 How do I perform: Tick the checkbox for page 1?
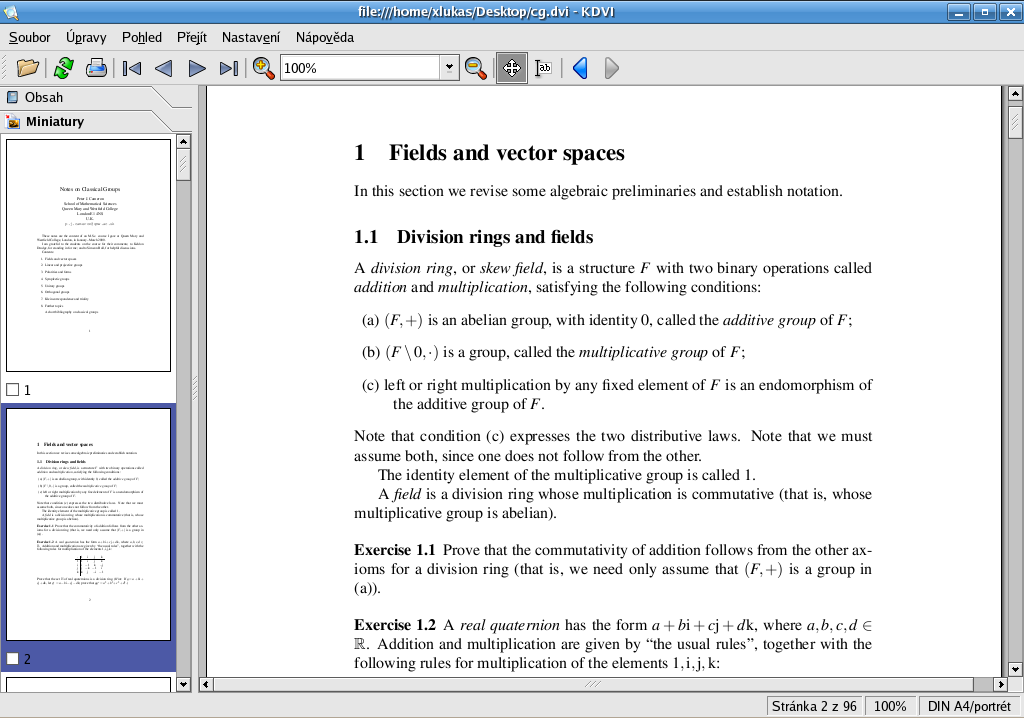point(12,390)
